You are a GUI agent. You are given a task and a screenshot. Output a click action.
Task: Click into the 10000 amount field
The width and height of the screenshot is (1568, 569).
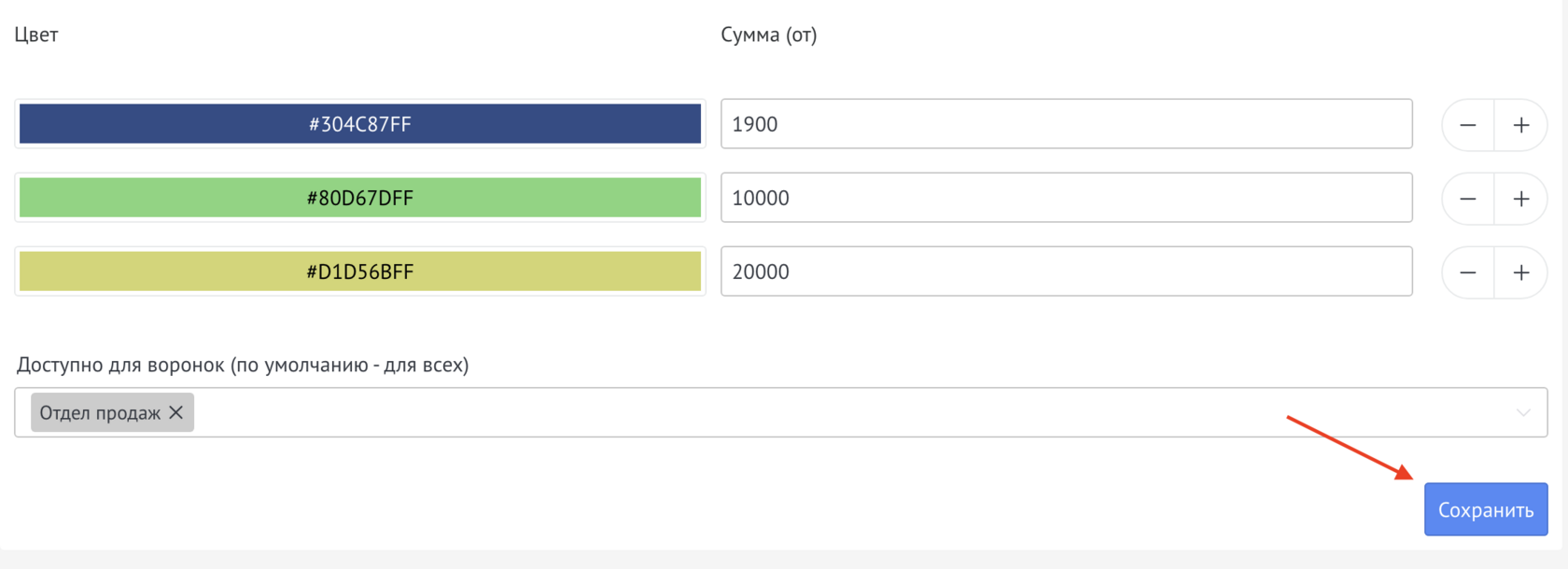click(1066, 198)
